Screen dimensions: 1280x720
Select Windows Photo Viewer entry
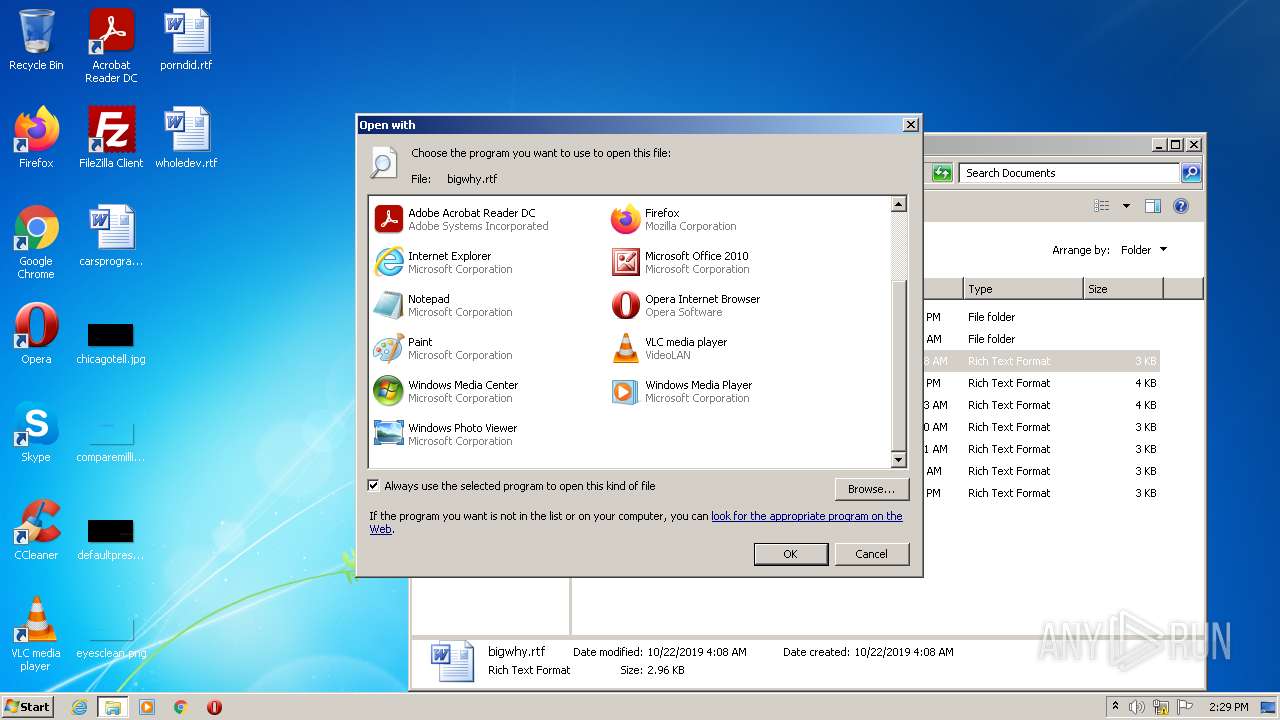(x=446, y=434)
